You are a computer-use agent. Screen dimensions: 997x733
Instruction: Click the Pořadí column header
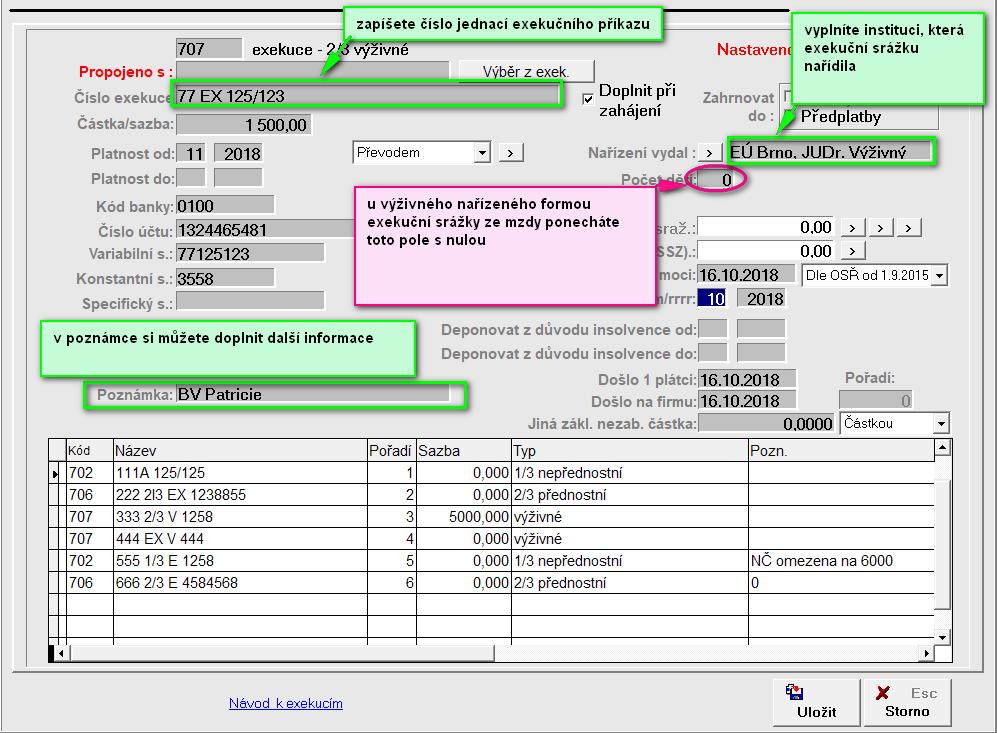tap(392, 451)
